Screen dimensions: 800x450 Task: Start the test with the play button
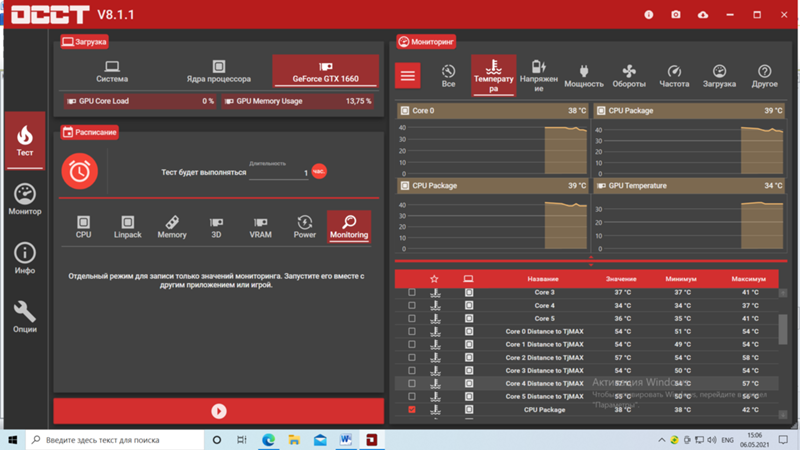click(219, 411)
